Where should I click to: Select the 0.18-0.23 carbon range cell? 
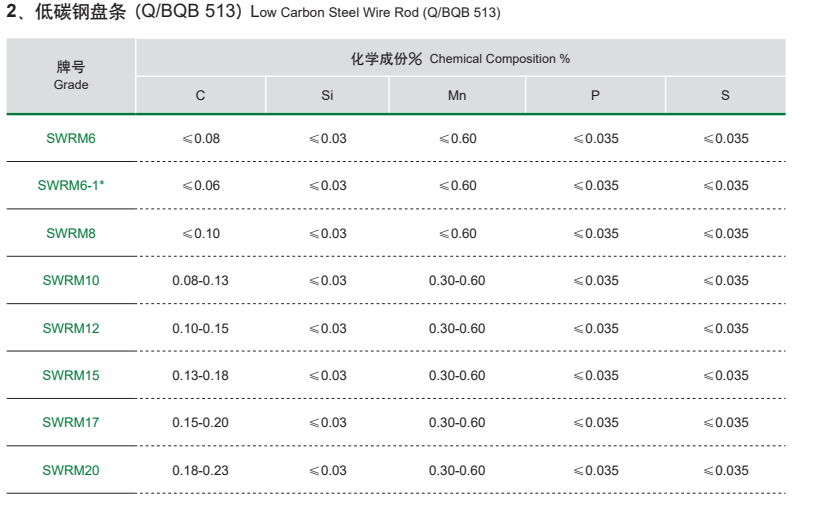point(200,470)
